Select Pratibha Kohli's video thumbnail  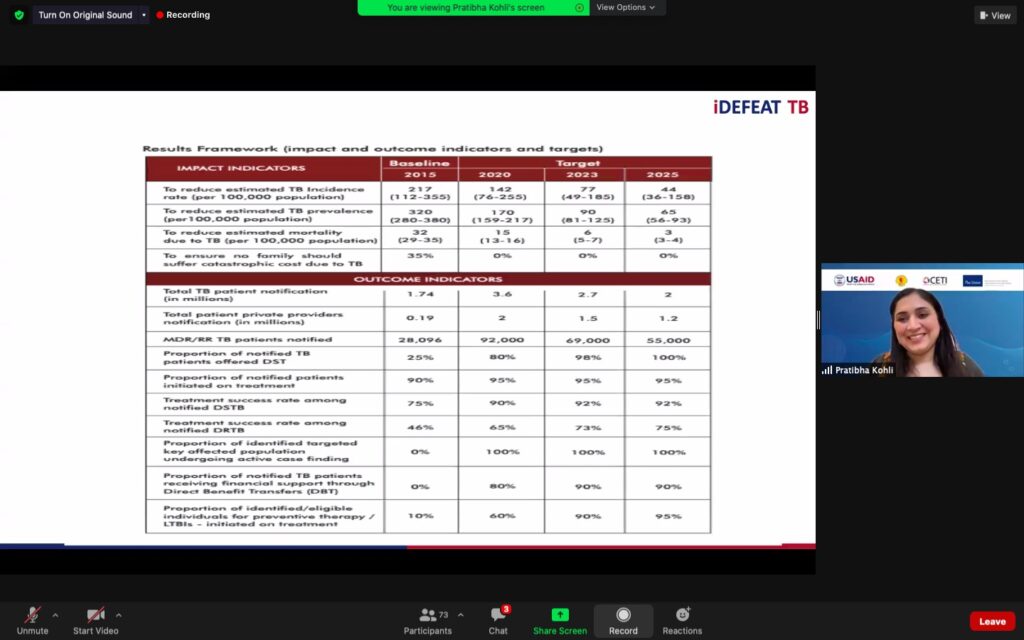tap(922, 320)
